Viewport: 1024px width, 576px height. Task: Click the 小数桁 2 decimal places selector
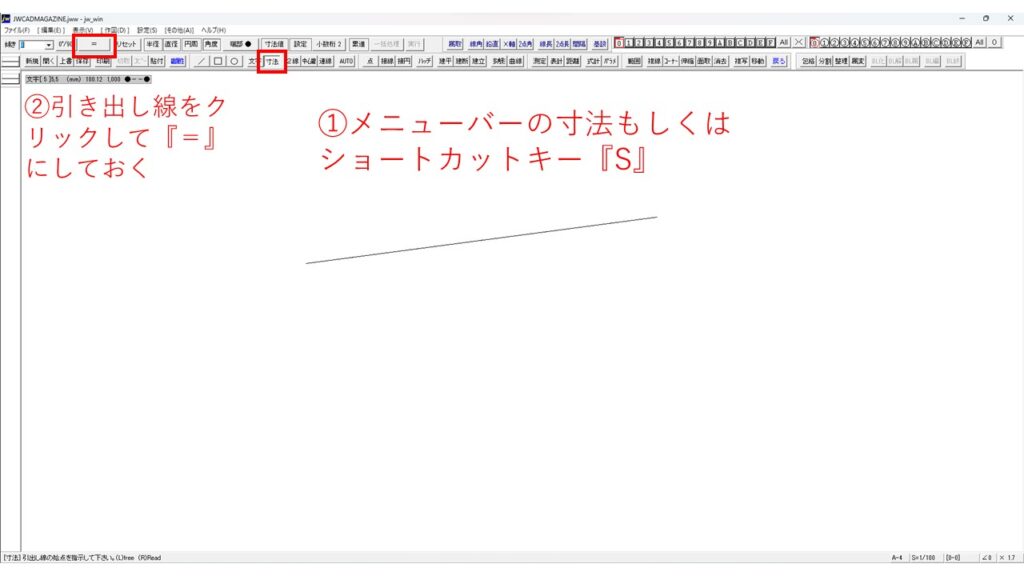[329, 44]
